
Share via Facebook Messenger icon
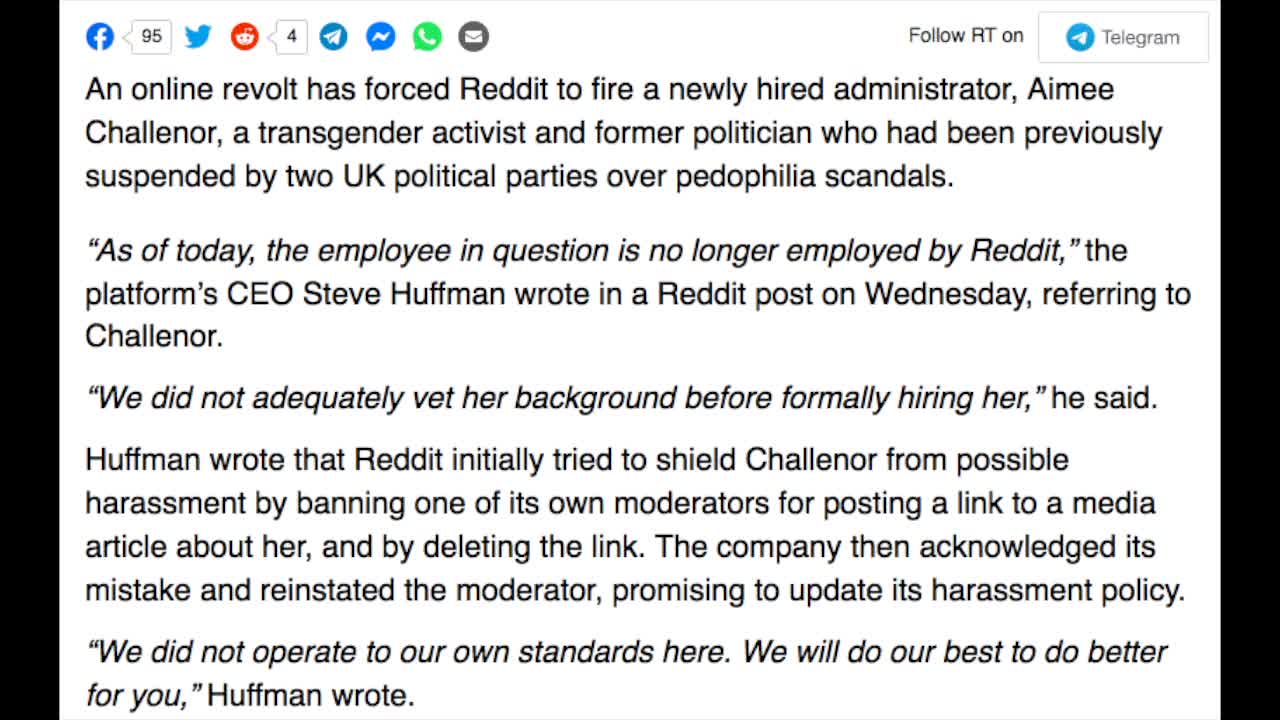380,37
